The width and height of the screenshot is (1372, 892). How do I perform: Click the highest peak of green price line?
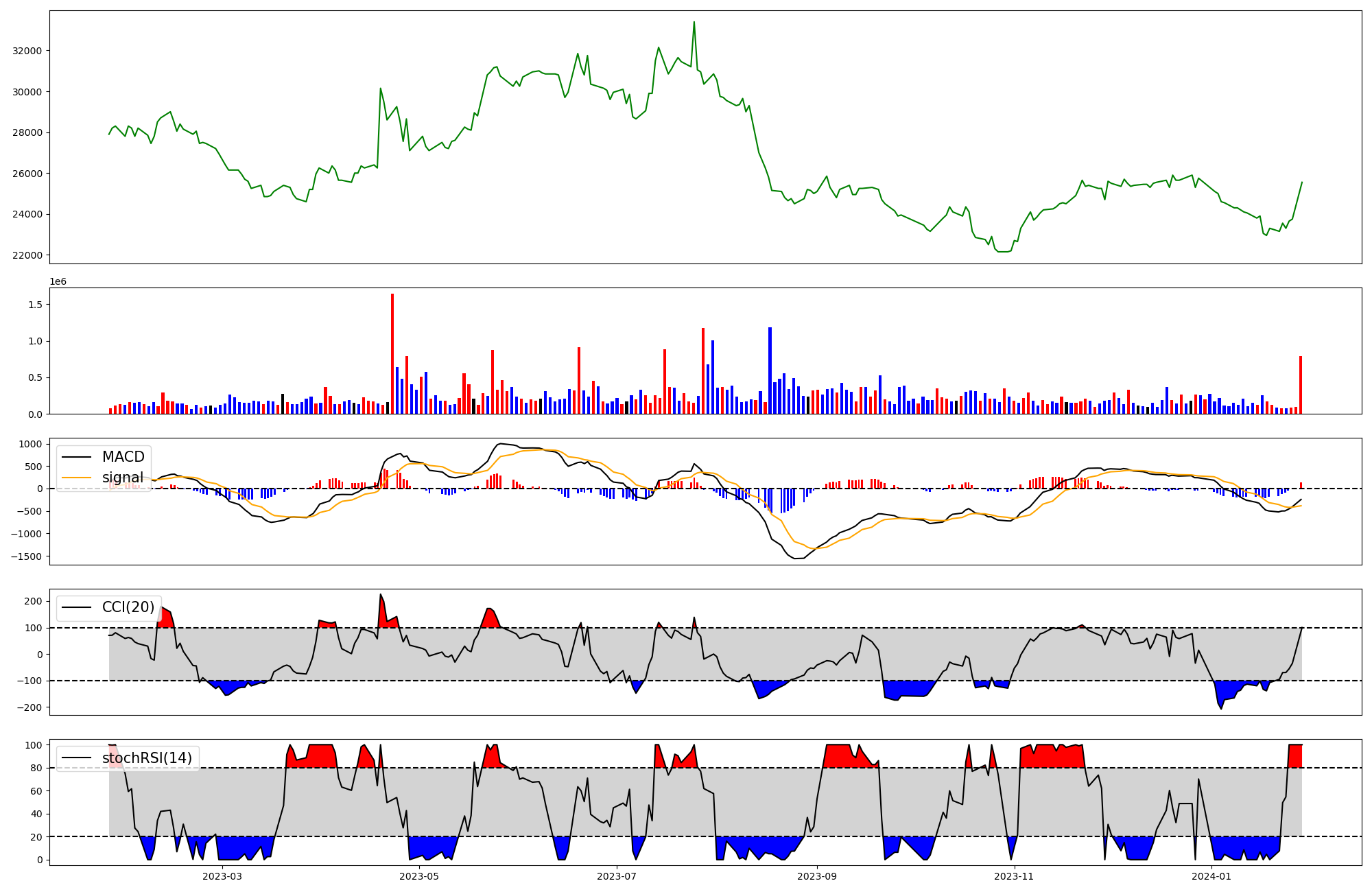694,23
